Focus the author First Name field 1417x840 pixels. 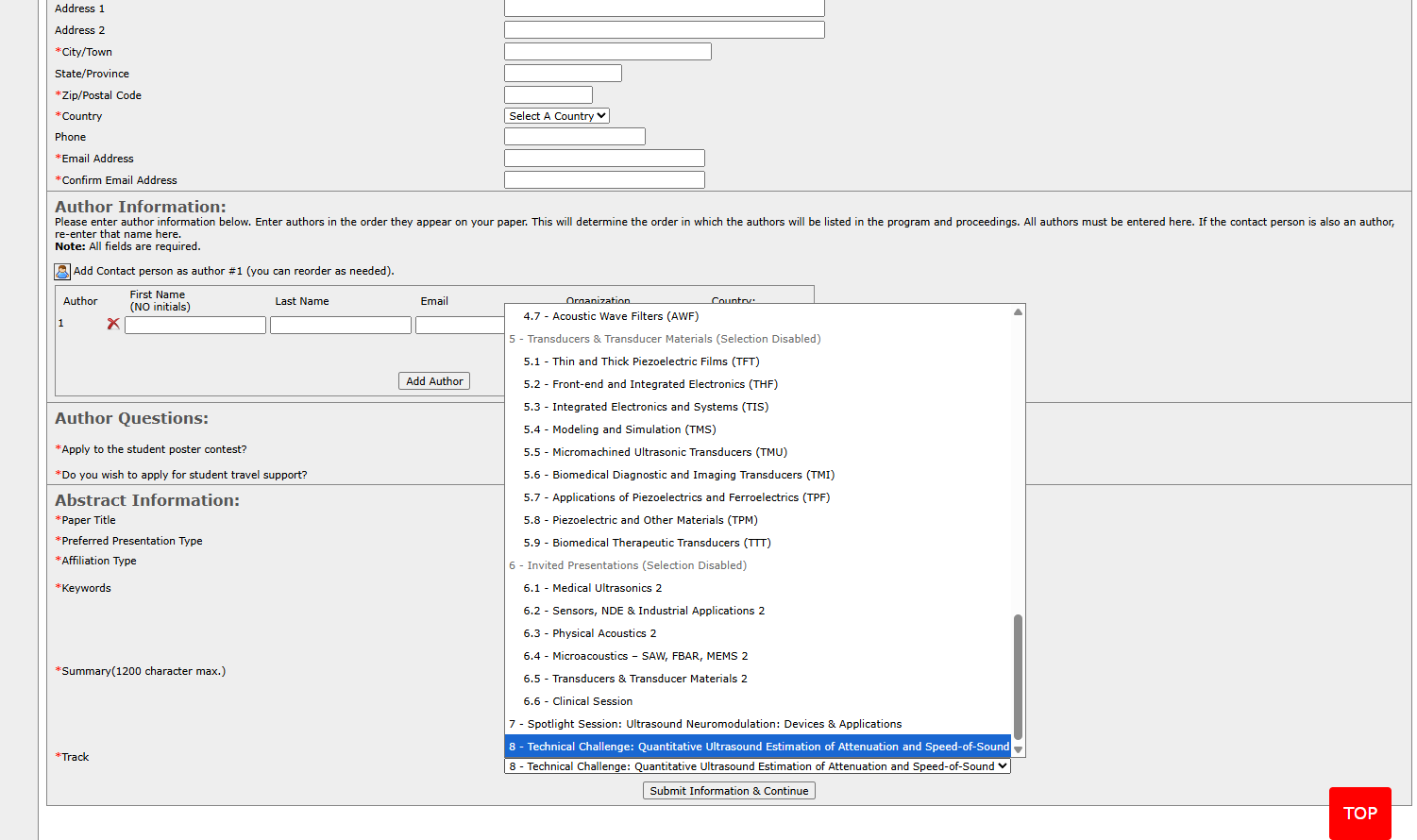coord(195,326)
